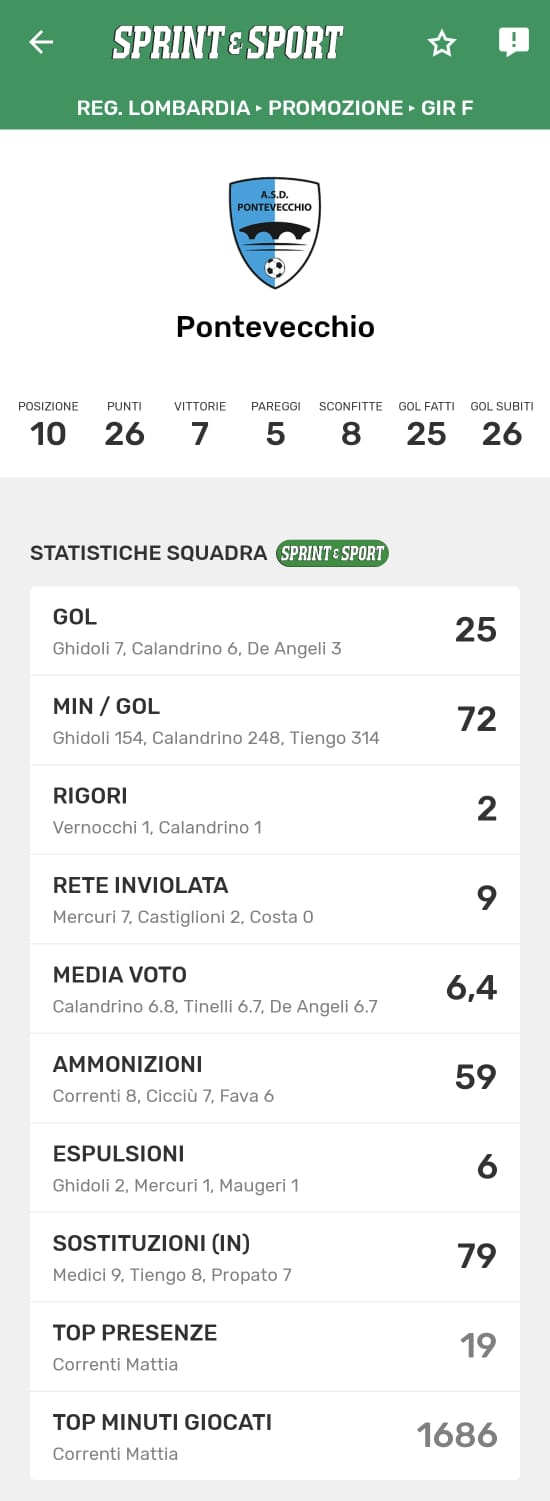550x1501 pixels.
Task: Open the TOP PRESENZE row
Action: (x=275, y=1347)
